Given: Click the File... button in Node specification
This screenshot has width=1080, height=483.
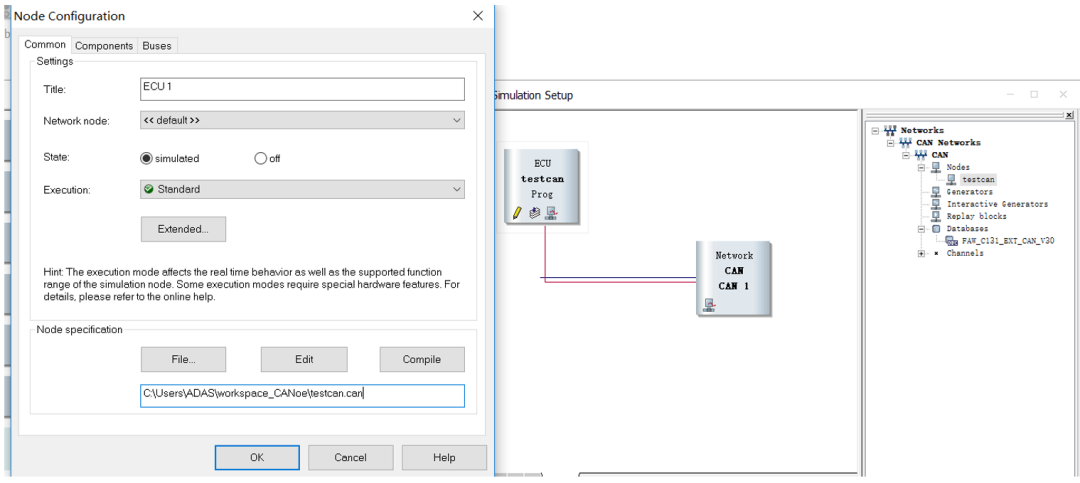Looking at the screenshot, I should coord(183,359).
